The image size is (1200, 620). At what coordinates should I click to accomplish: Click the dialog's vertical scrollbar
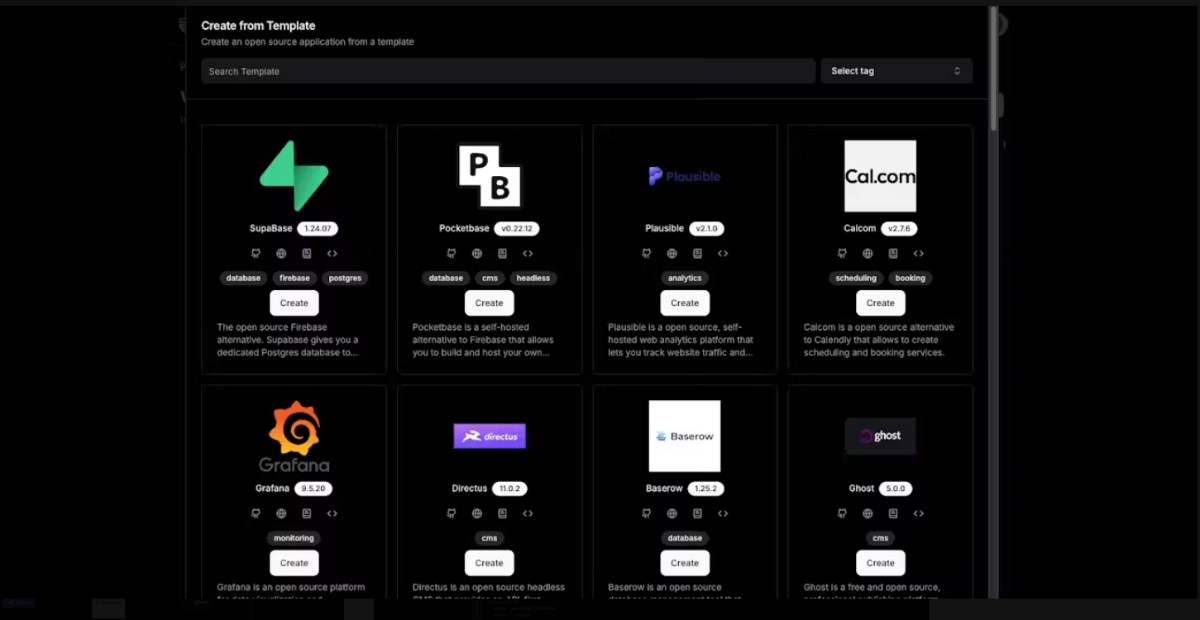(x=994, y=68)
